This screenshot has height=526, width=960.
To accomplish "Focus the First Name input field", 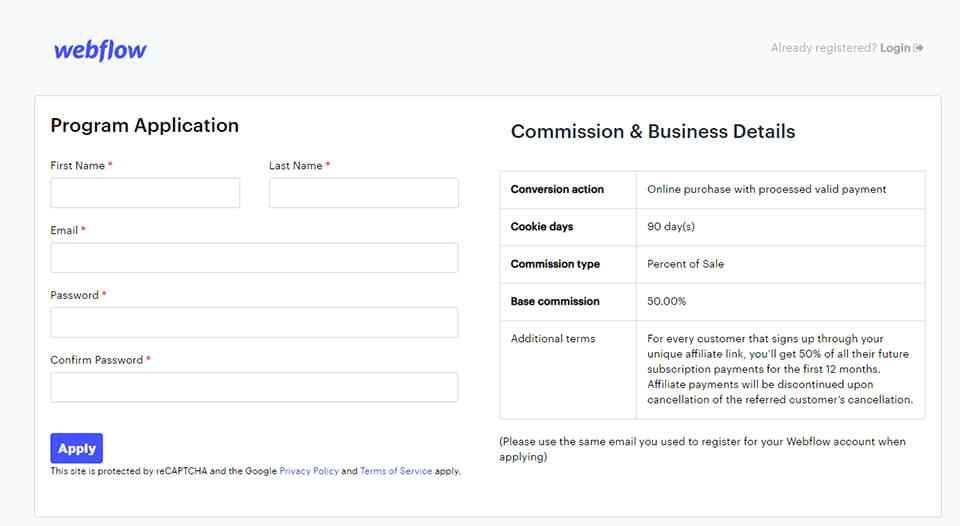I will point(145,193).
